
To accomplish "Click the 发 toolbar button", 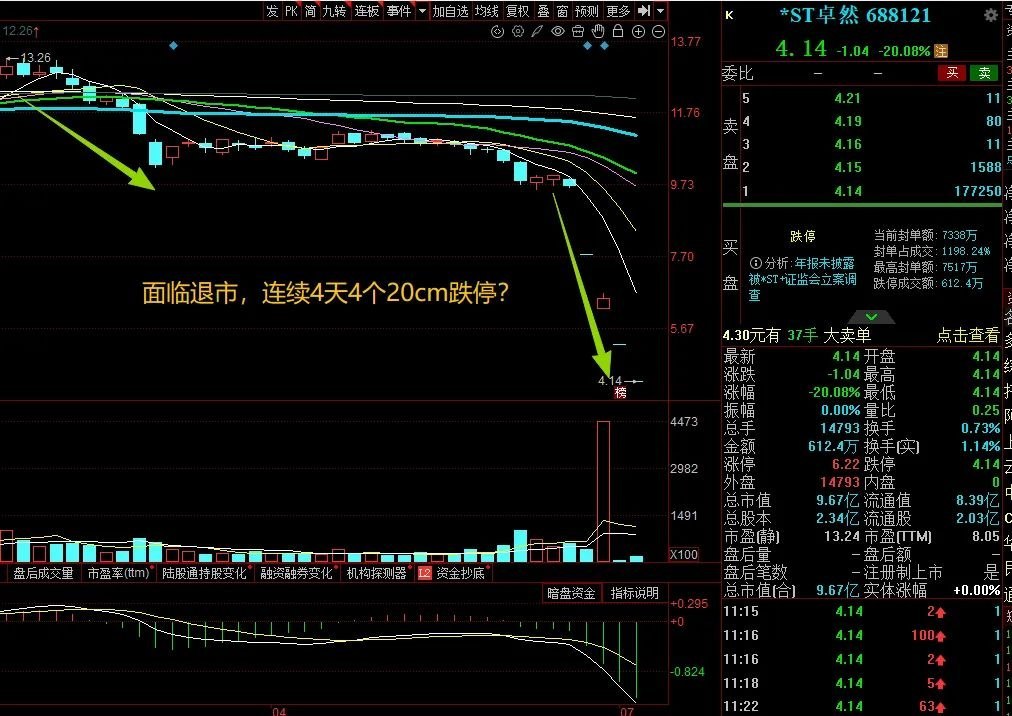I will click(x=272, y=11).
